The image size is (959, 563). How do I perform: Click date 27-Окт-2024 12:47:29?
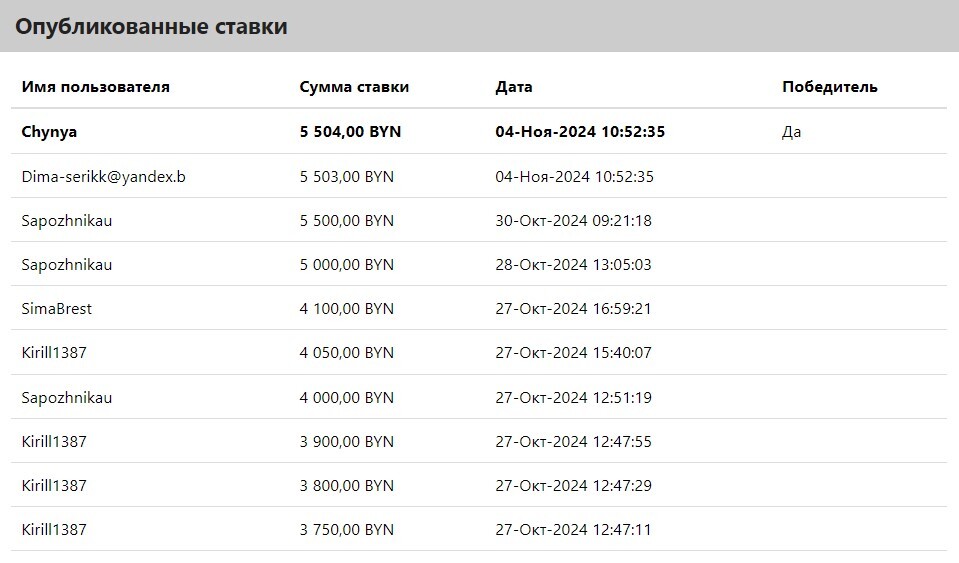coord(574,486)
